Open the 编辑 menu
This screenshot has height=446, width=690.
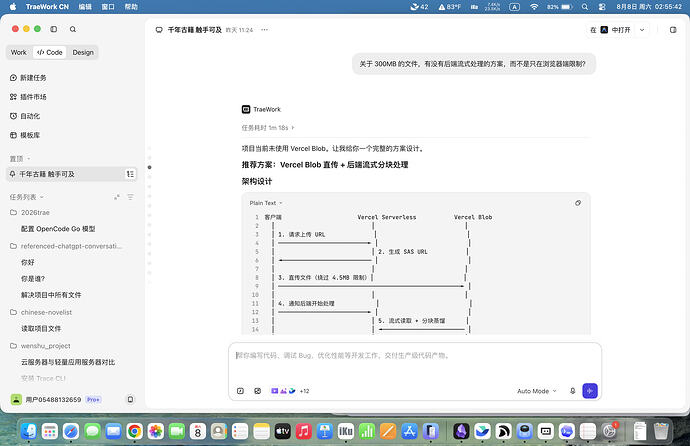pyautogui.click(x=85, y=7)
